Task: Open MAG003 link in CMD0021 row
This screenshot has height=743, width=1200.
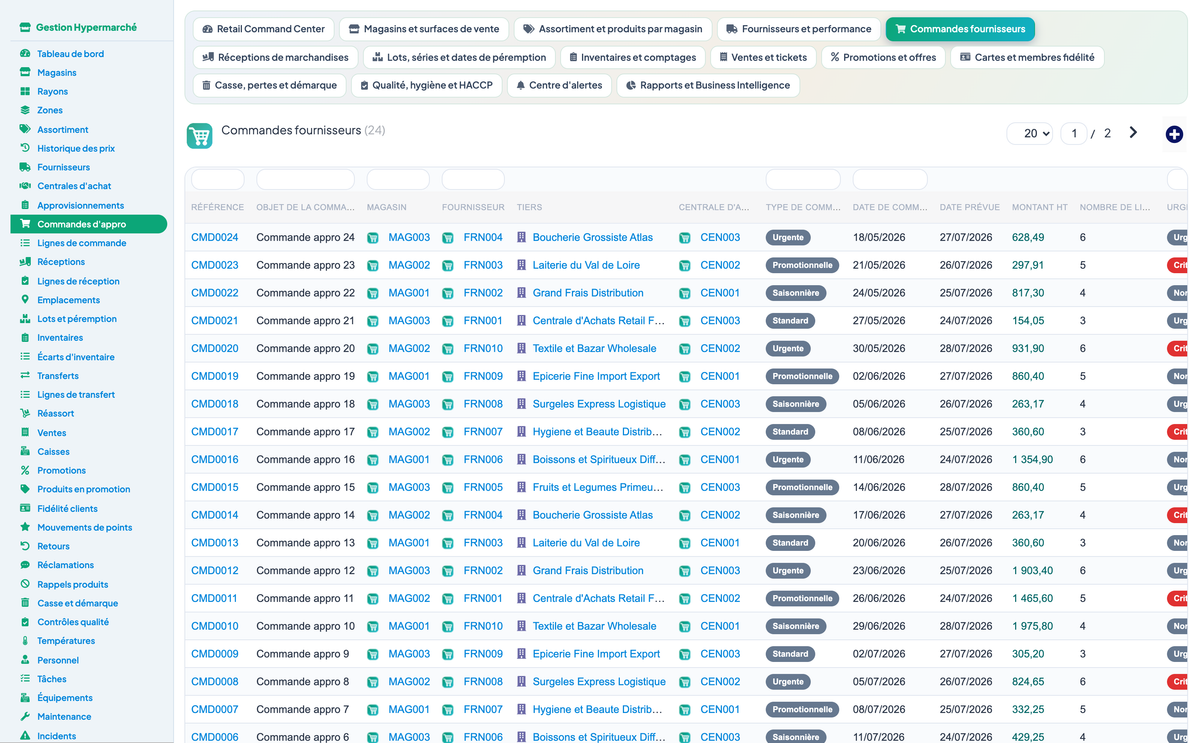Action: [409, 321]
